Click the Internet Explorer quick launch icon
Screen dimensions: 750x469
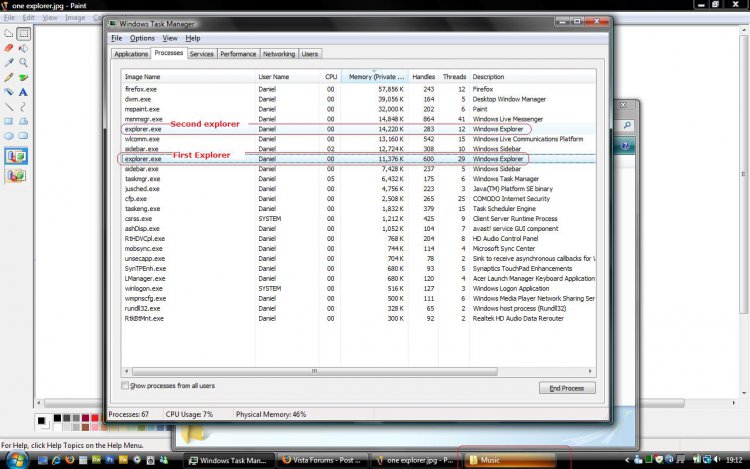[x=56, y=460]
